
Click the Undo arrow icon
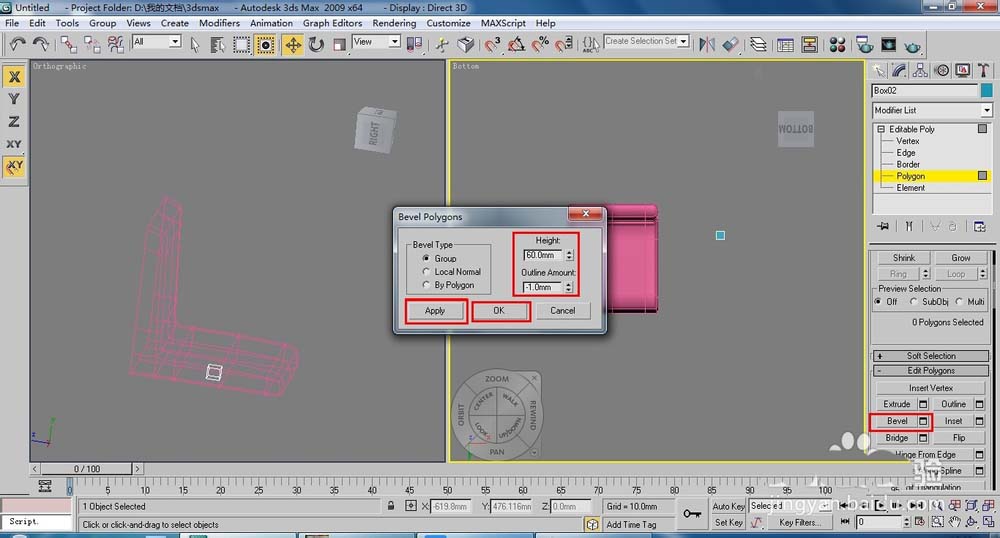(x=17, y=44)
